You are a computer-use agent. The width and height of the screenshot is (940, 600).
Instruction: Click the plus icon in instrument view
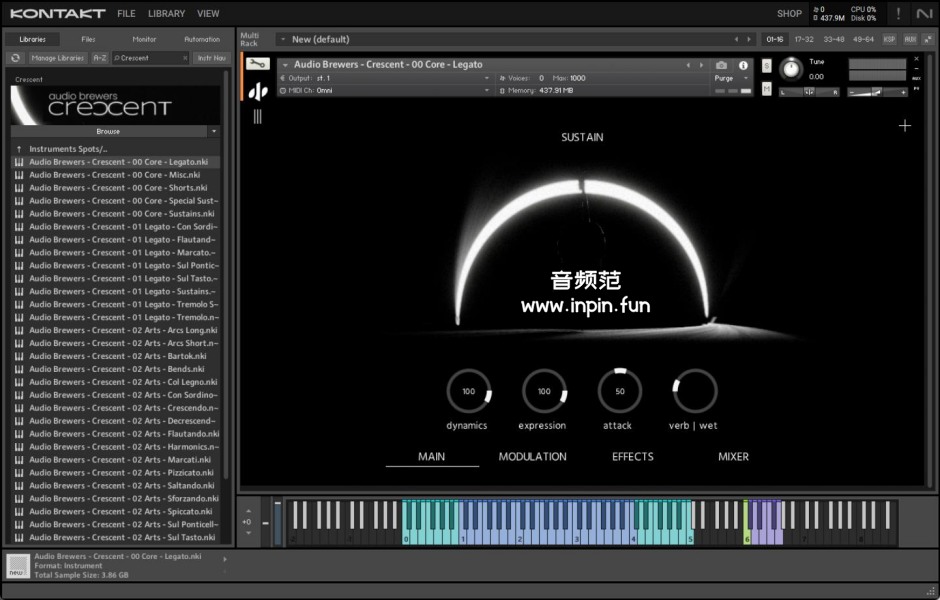tap(905, 126)
